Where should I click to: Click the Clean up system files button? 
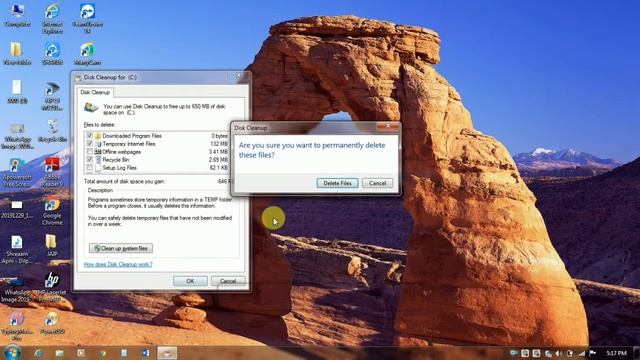(x=121, y=248)
